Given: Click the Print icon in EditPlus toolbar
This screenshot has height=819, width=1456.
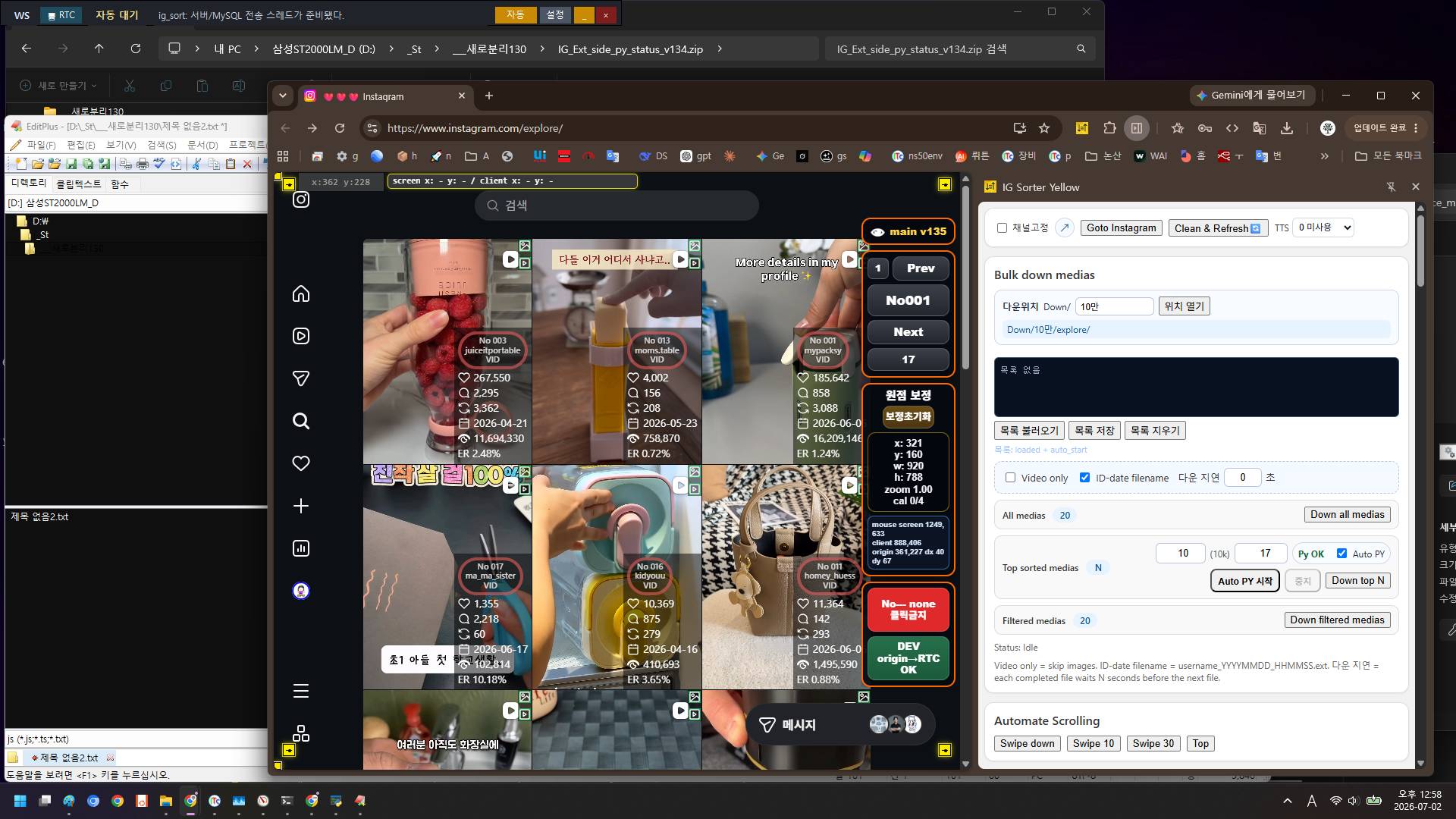Looking at the screenshot, I should coord(142,164).
